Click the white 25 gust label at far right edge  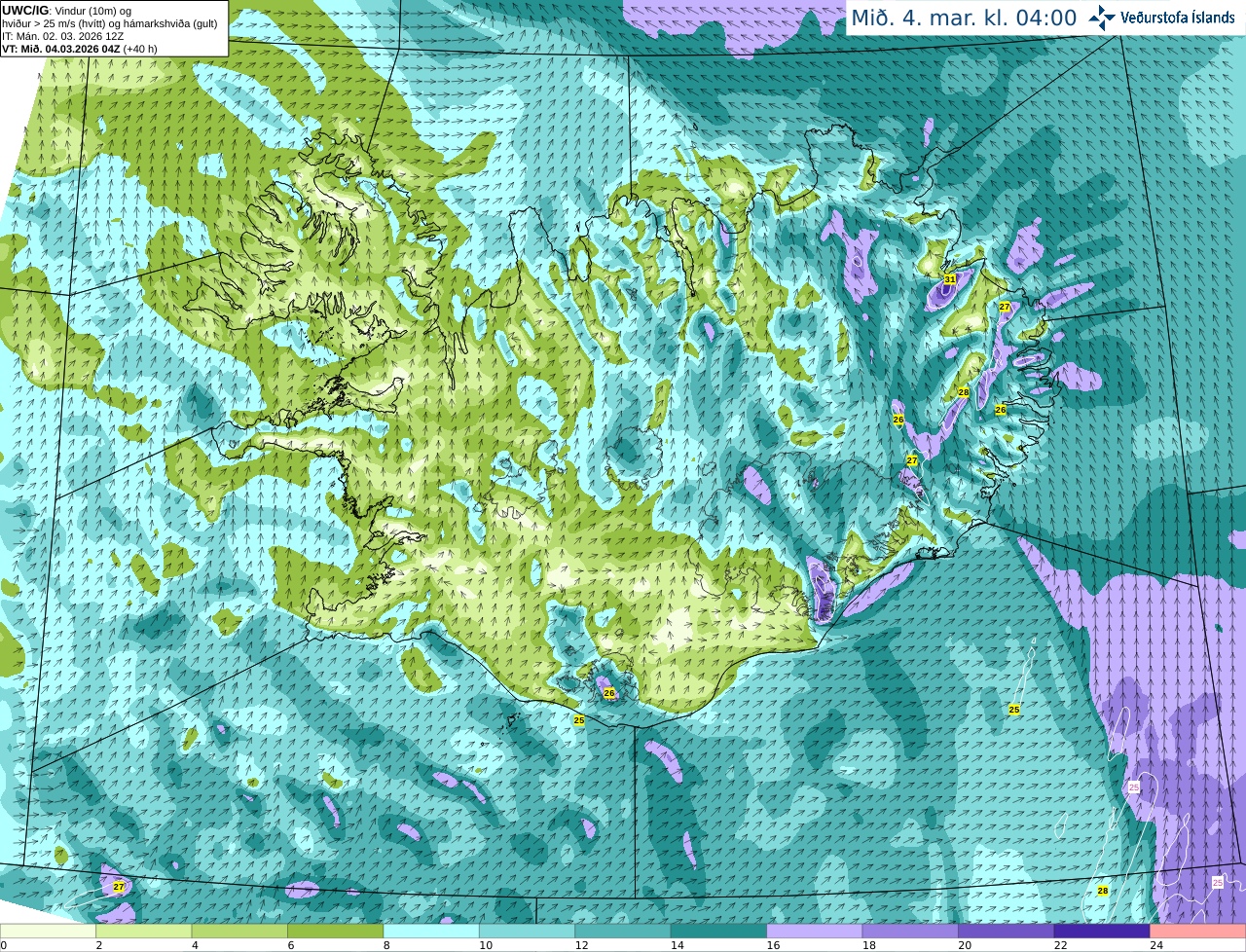click(x=1218, y=882)
